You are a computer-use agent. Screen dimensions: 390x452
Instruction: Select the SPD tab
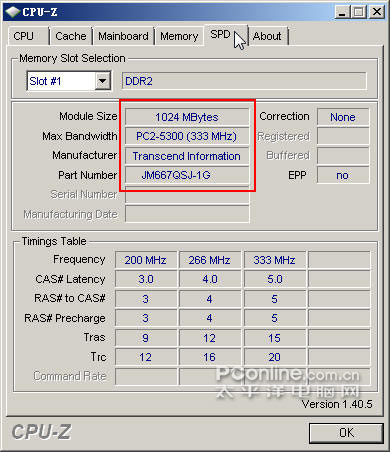(x=226, y=35)
